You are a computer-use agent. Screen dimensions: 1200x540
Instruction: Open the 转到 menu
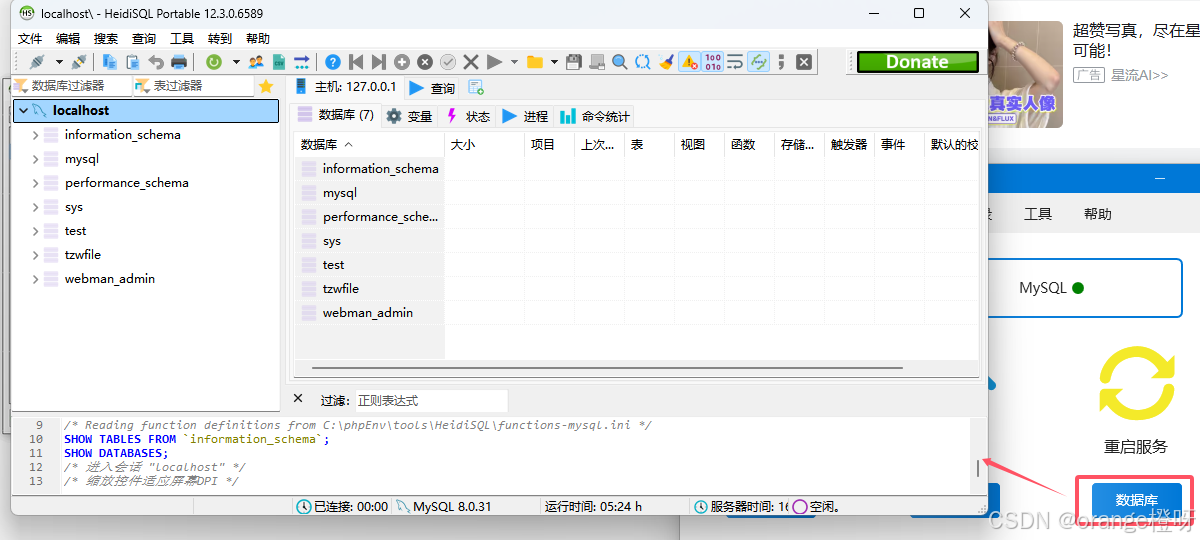pyautogui.click(x=220, y=38)
